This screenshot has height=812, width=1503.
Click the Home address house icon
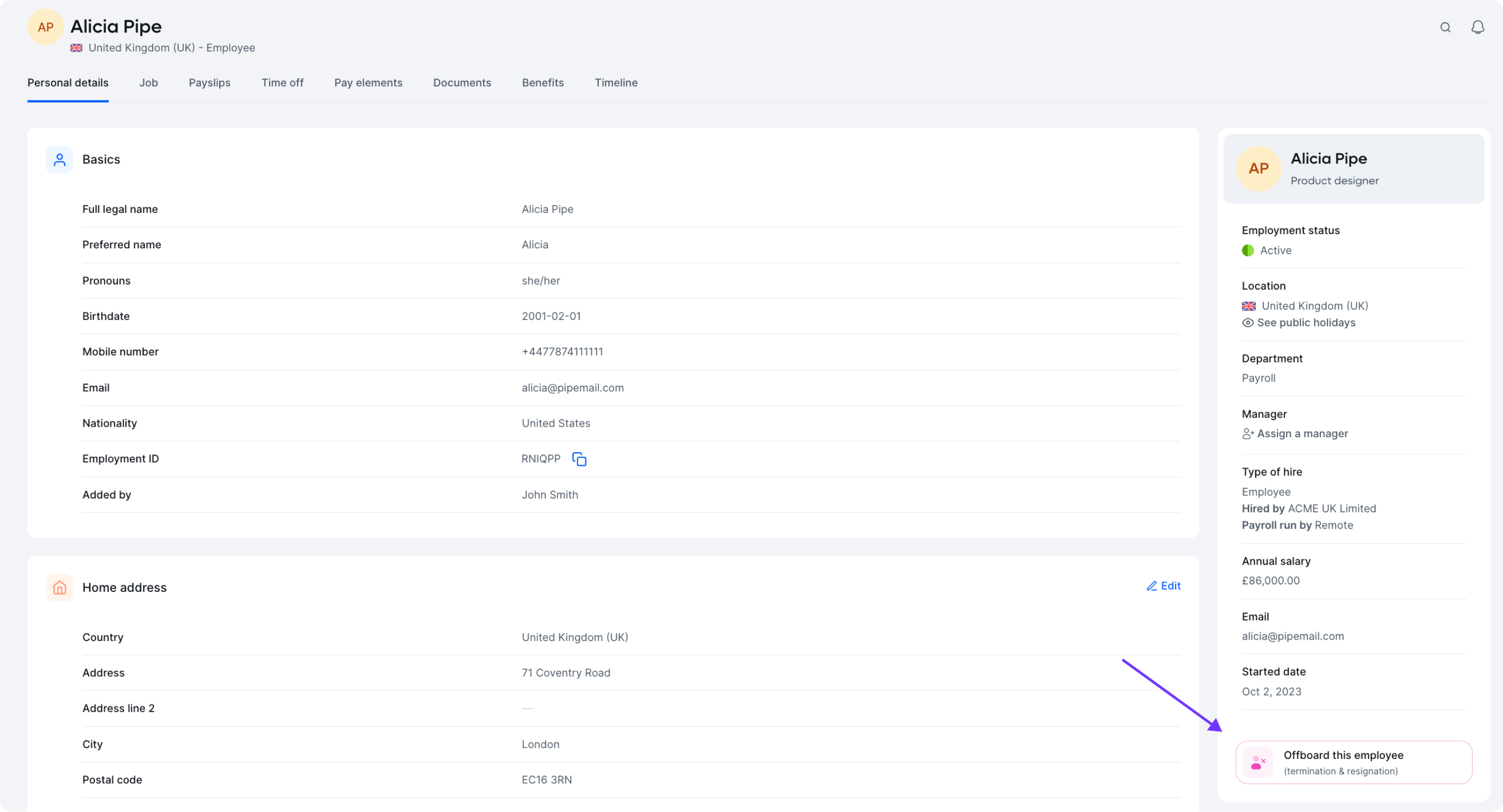tap(59, 588)
